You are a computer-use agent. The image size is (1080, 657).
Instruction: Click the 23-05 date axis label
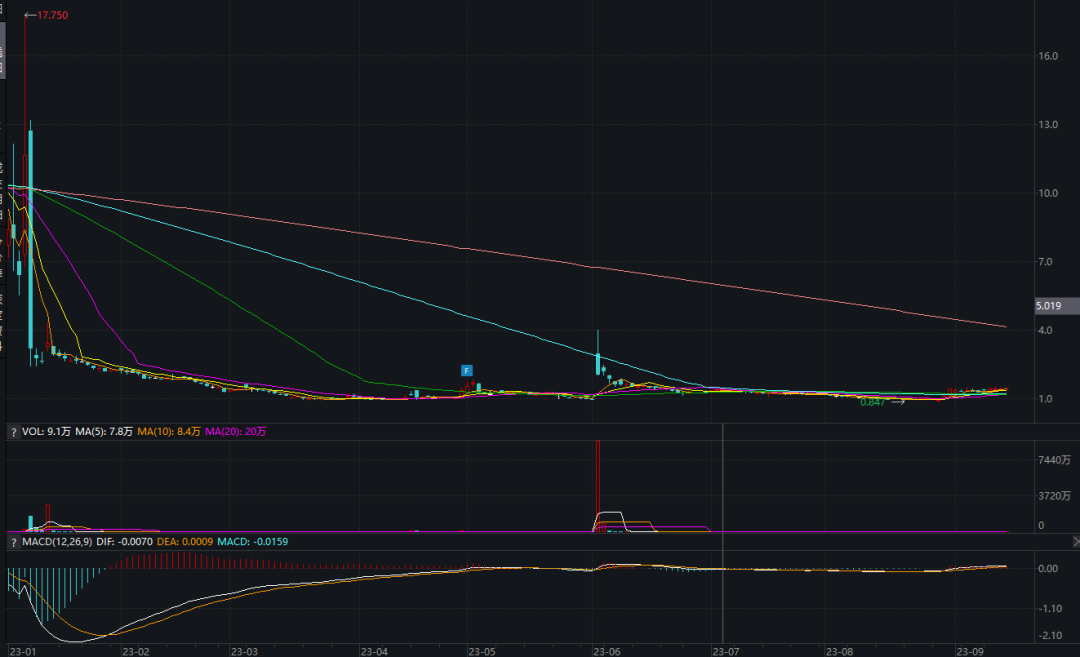pos(481,651)
